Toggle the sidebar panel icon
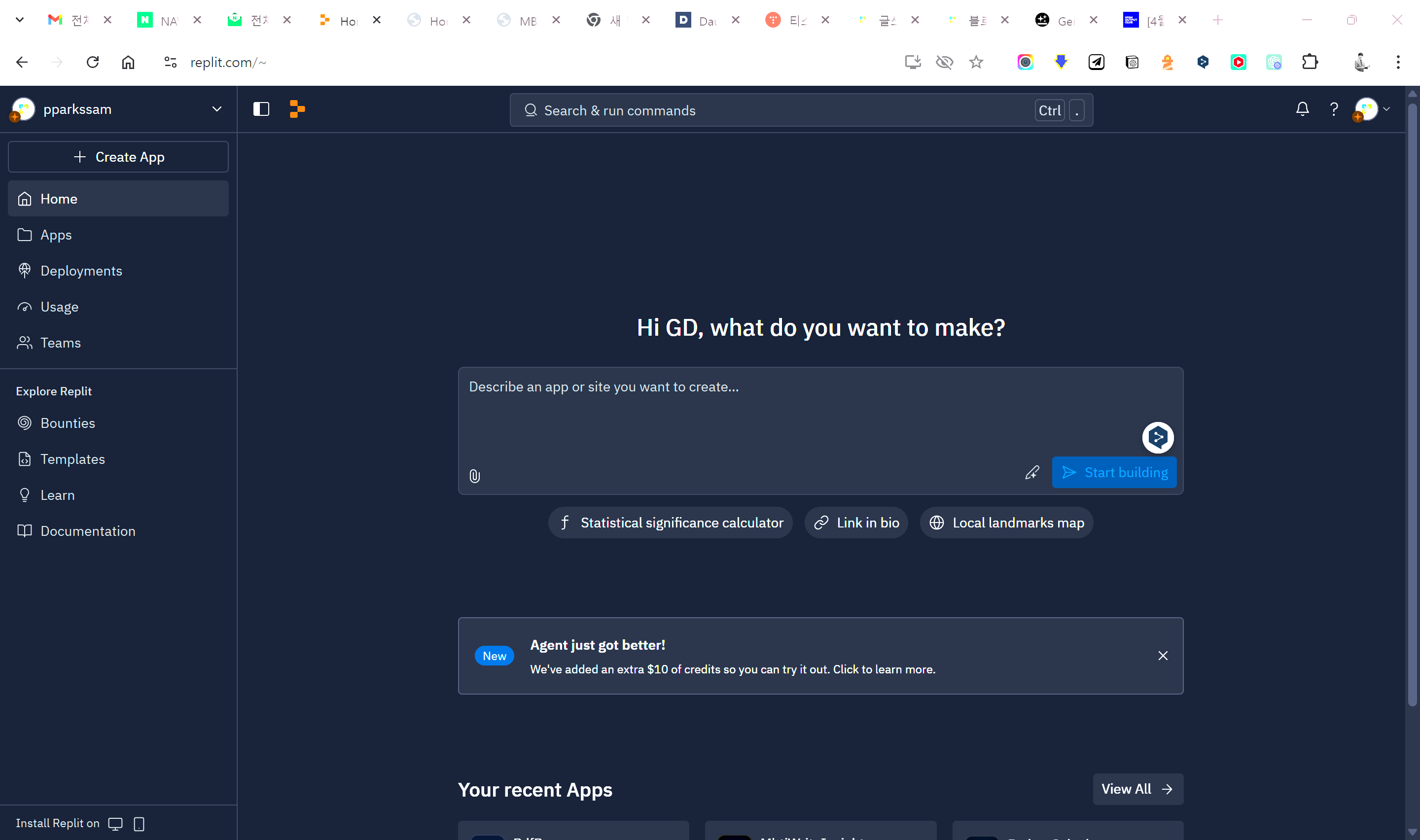 pos(261,108)
